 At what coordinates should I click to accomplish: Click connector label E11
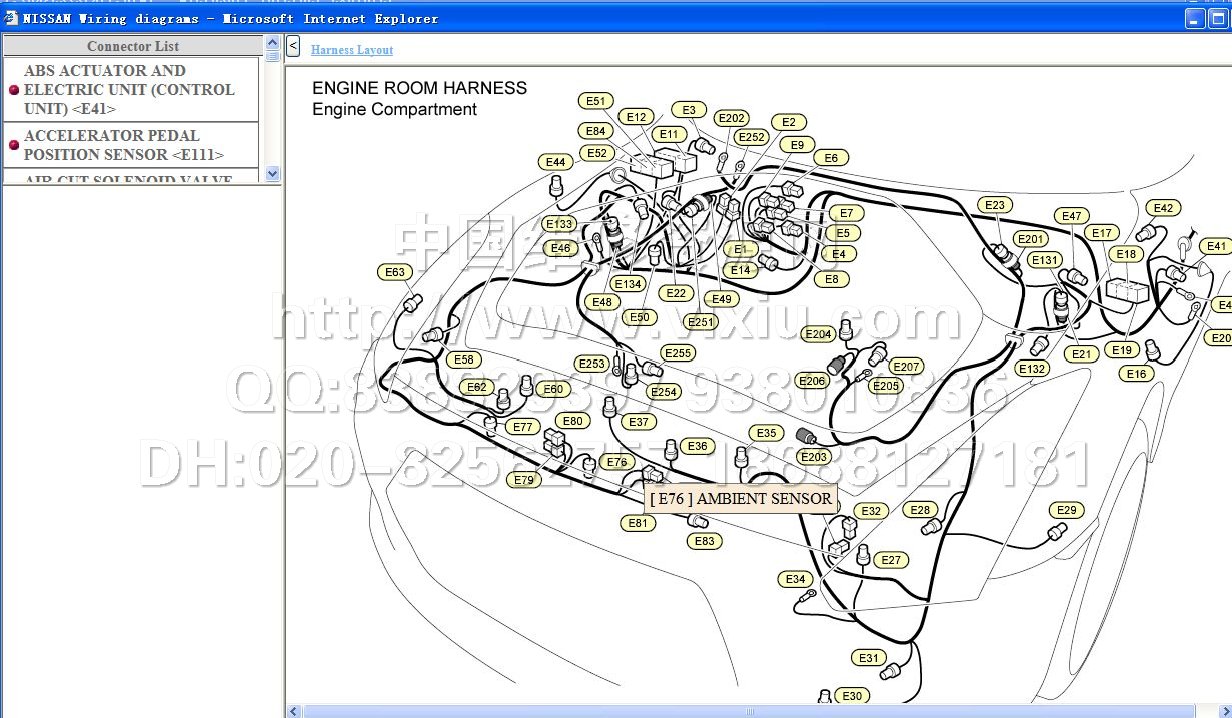click(668, 134)
